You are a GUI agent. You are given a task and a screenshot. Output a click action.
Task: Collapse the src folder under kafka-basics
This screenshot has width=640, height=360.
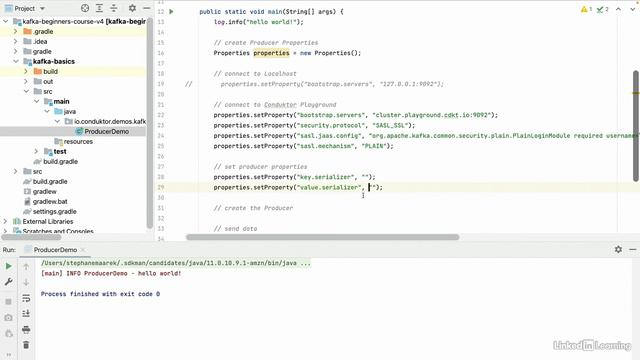click(x=26, y=91)
